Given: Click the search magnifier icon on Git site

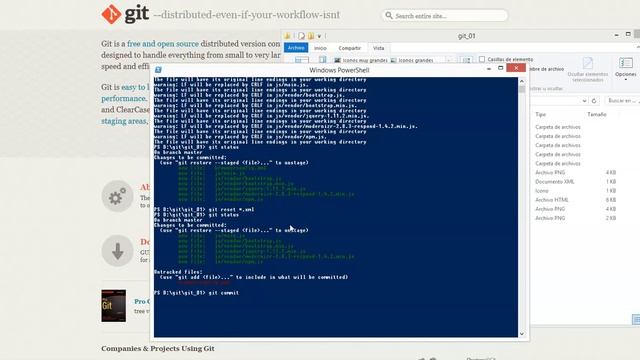Looking at the screenshot, I should (x=389, y=16).
